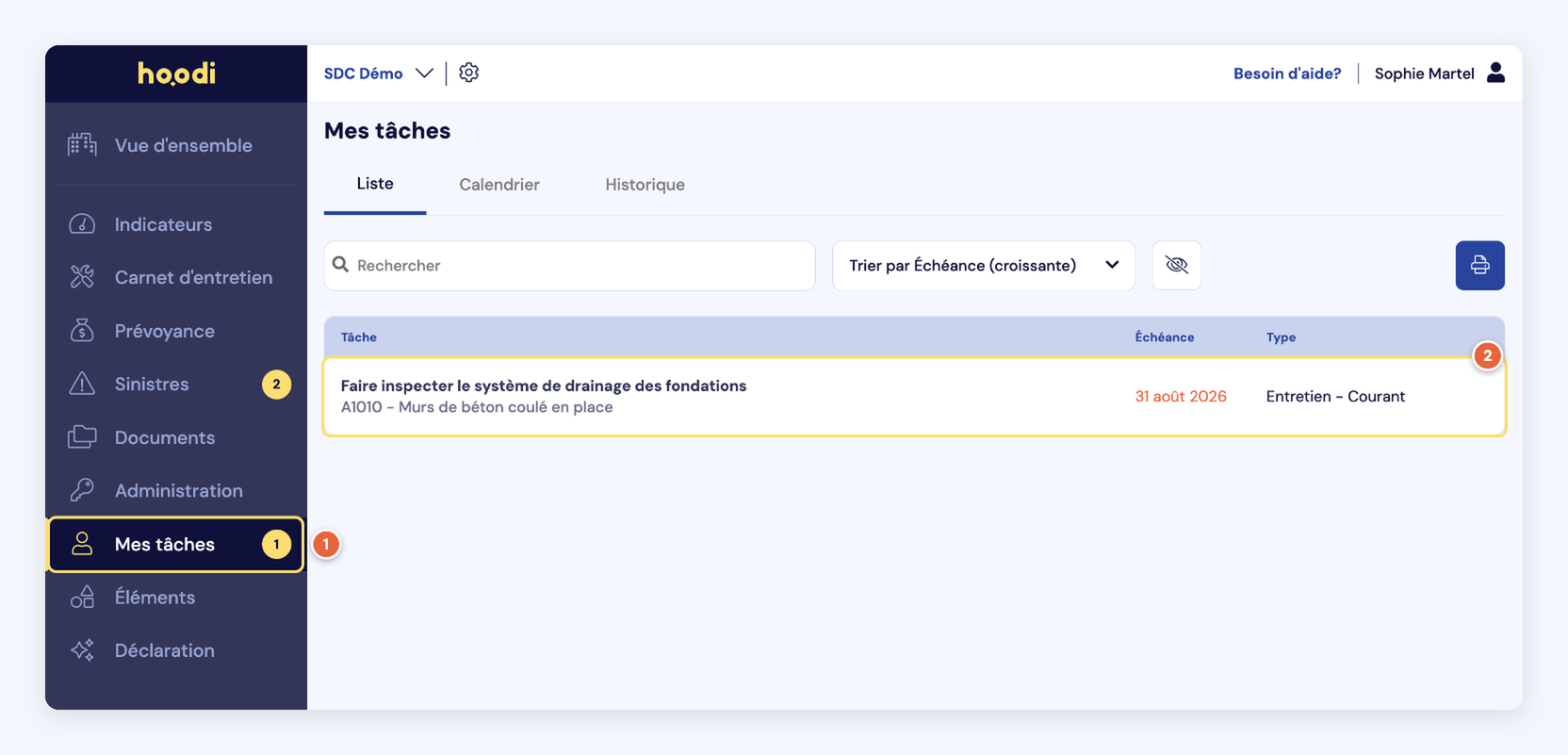
Task: Open Carnet d'entretien tools icon
Action: click(x=82, y=277)
